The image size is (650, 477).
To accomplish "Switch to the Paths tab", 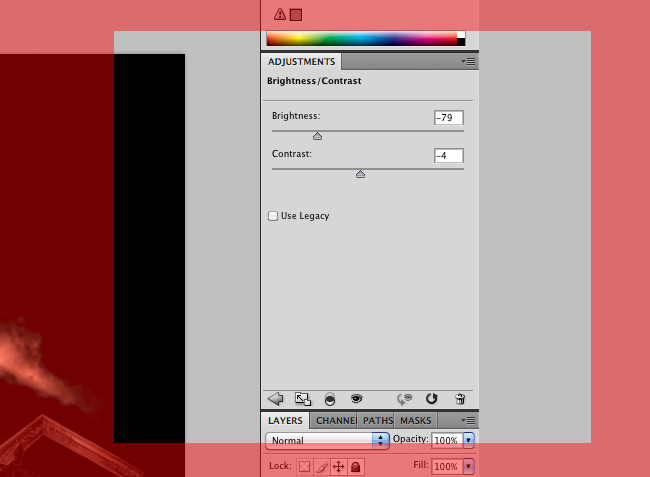I will coord(377,421).
